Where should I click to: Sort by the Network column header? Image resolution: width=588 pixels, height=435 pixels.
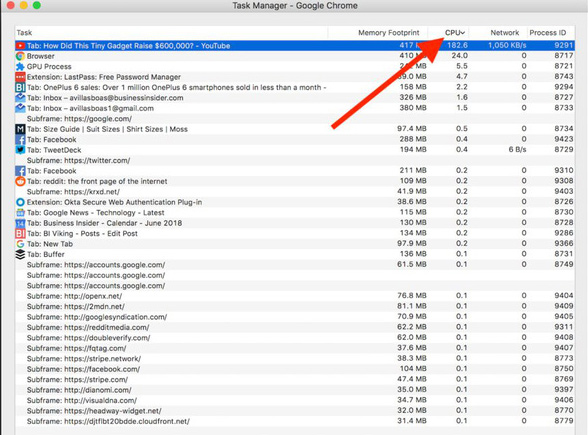498,33
